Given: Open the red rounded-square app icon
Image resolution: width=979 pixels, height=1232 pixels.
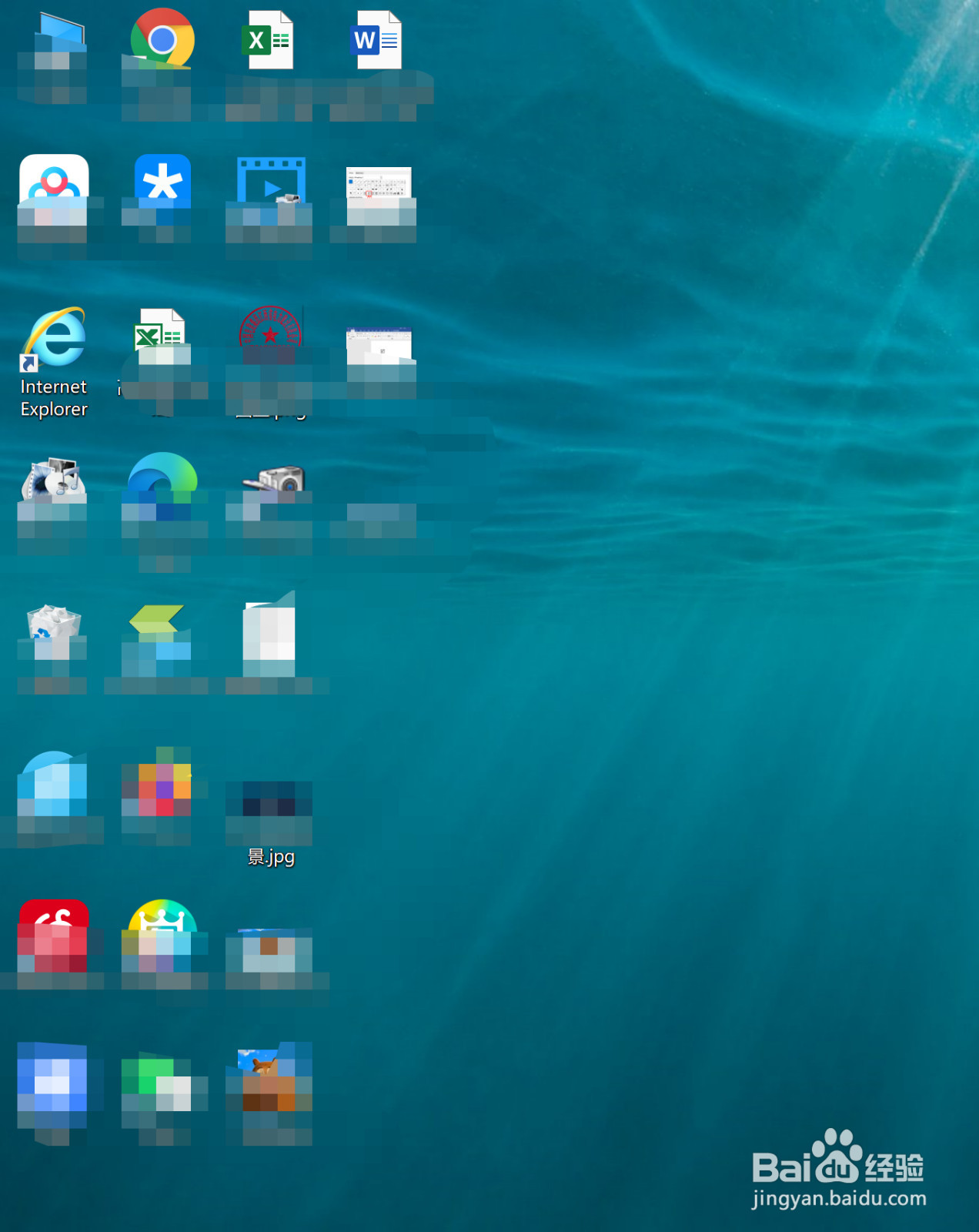Looking at the screenshot, I should (54, 935).
